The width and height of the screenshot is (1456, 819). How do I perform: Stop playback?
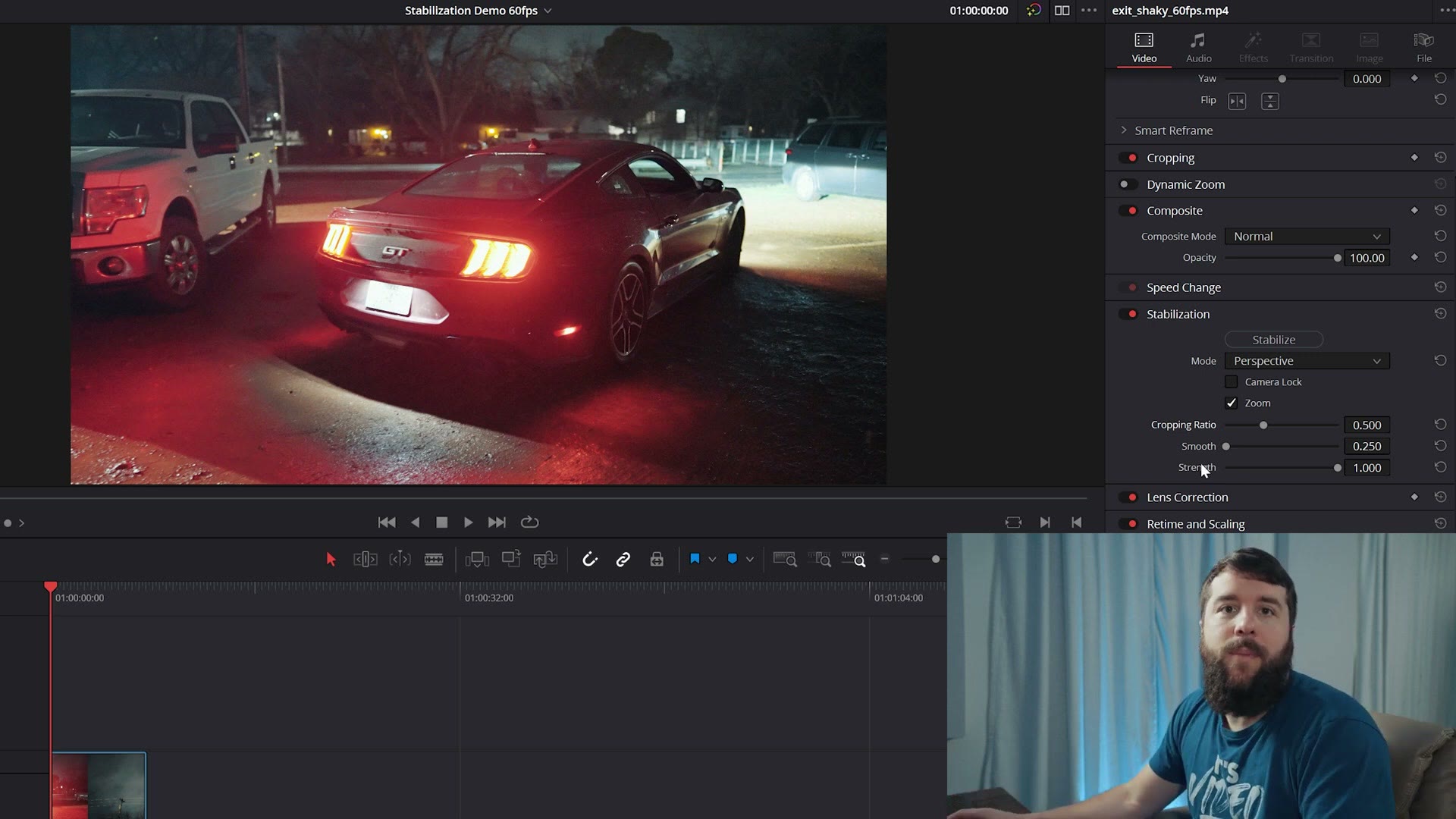442,522
